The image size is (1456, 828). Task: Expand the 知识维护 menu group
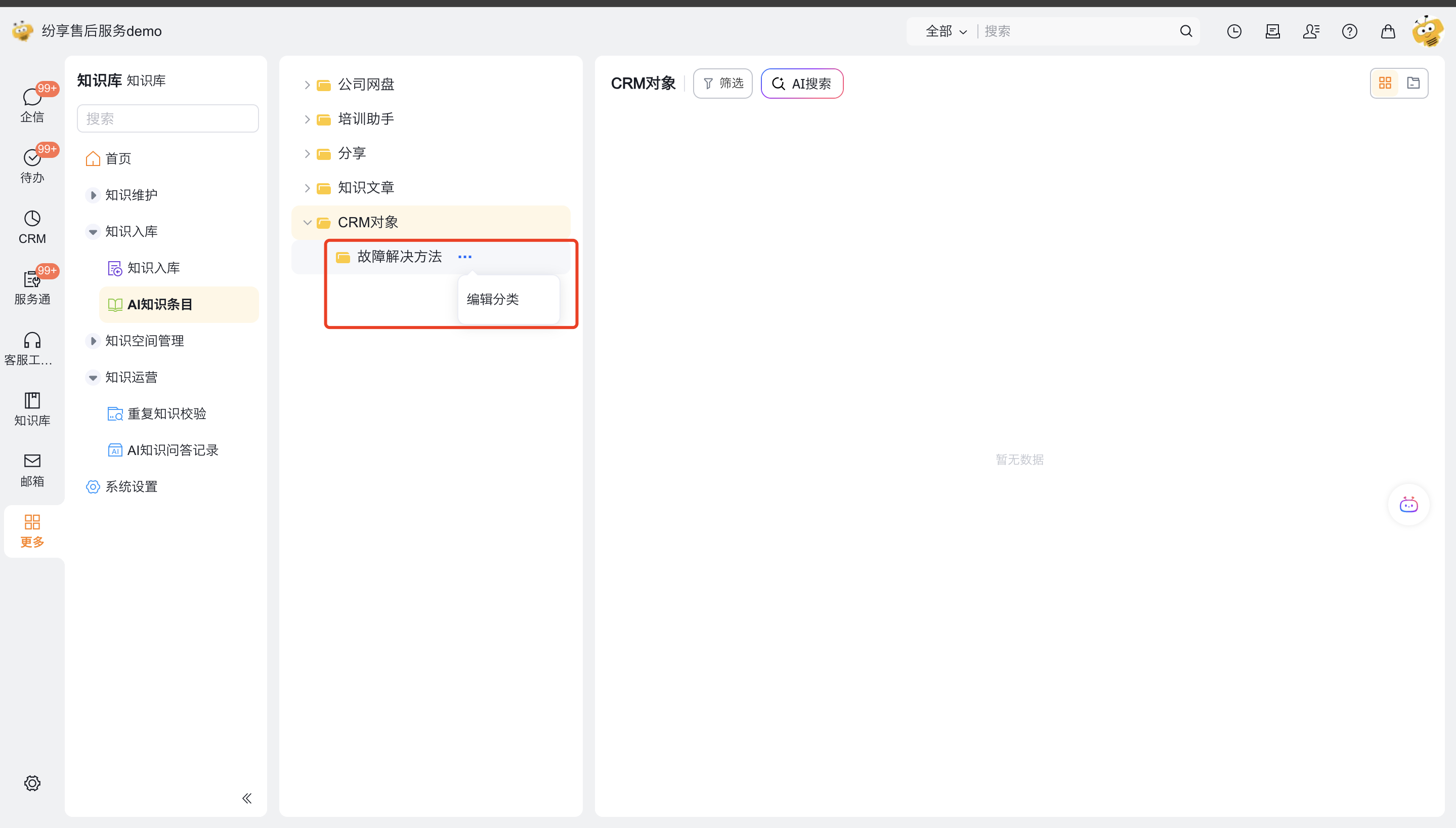[x=93, y=195]
